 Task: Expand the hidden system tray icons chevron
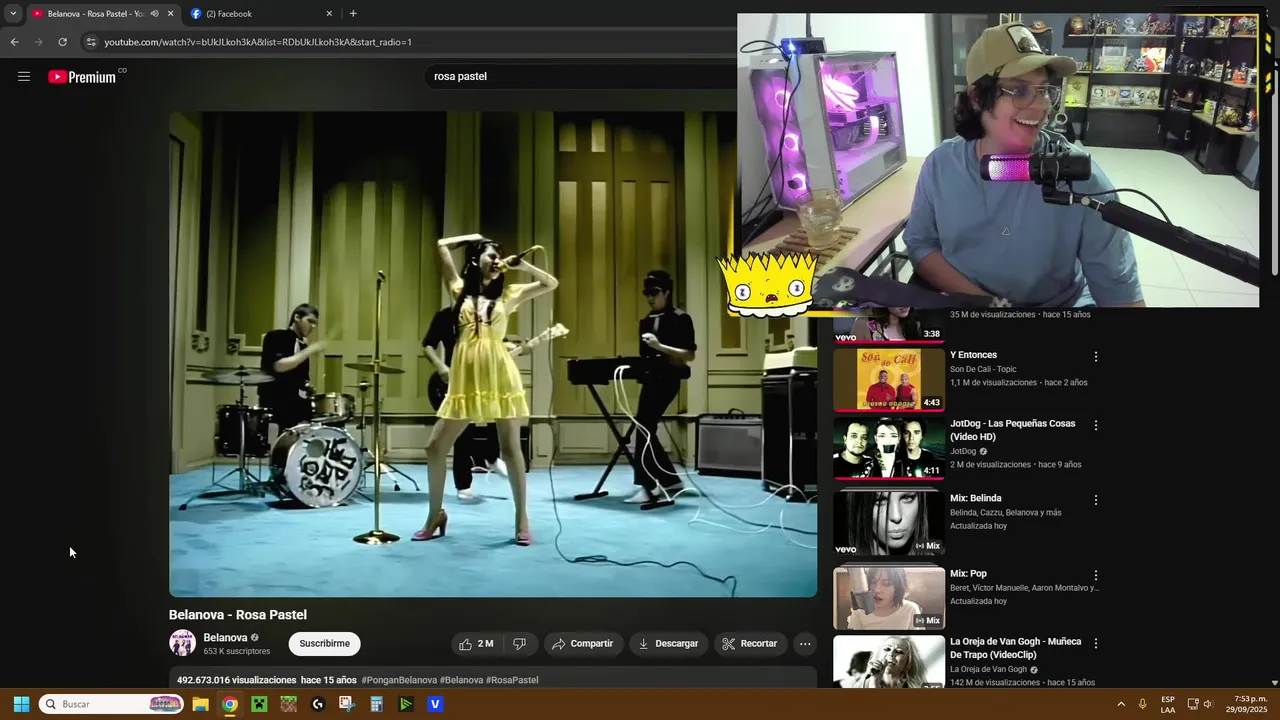point(1120,704)
